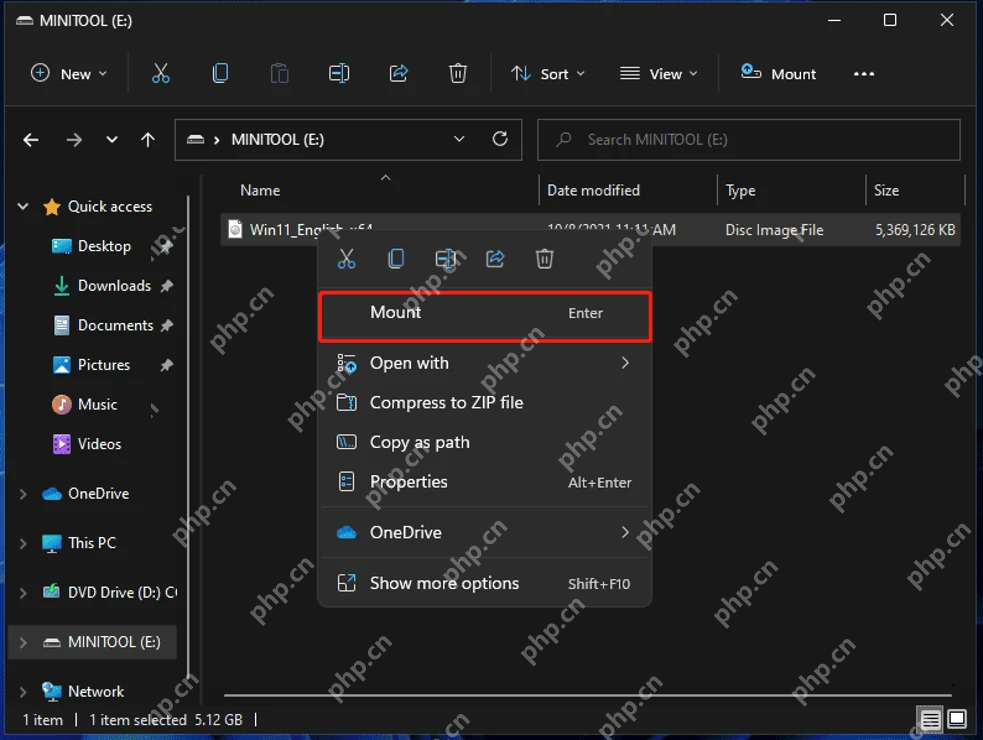Click Rename icon in the context menu
Screen dimensions: 983x740
446,258
